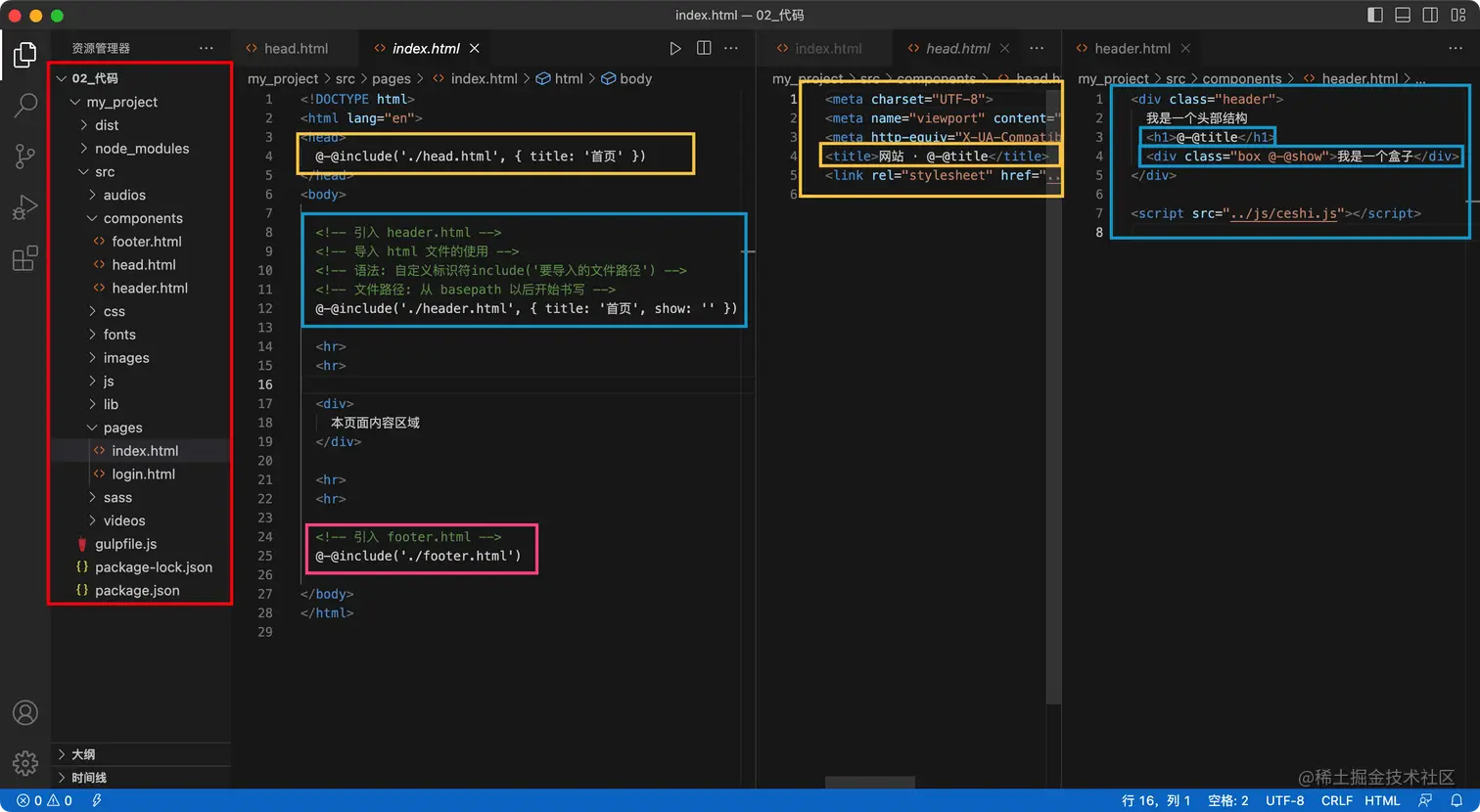
Task: Open Explorer panel more actions menu
Action: click(x=206, y=48)
